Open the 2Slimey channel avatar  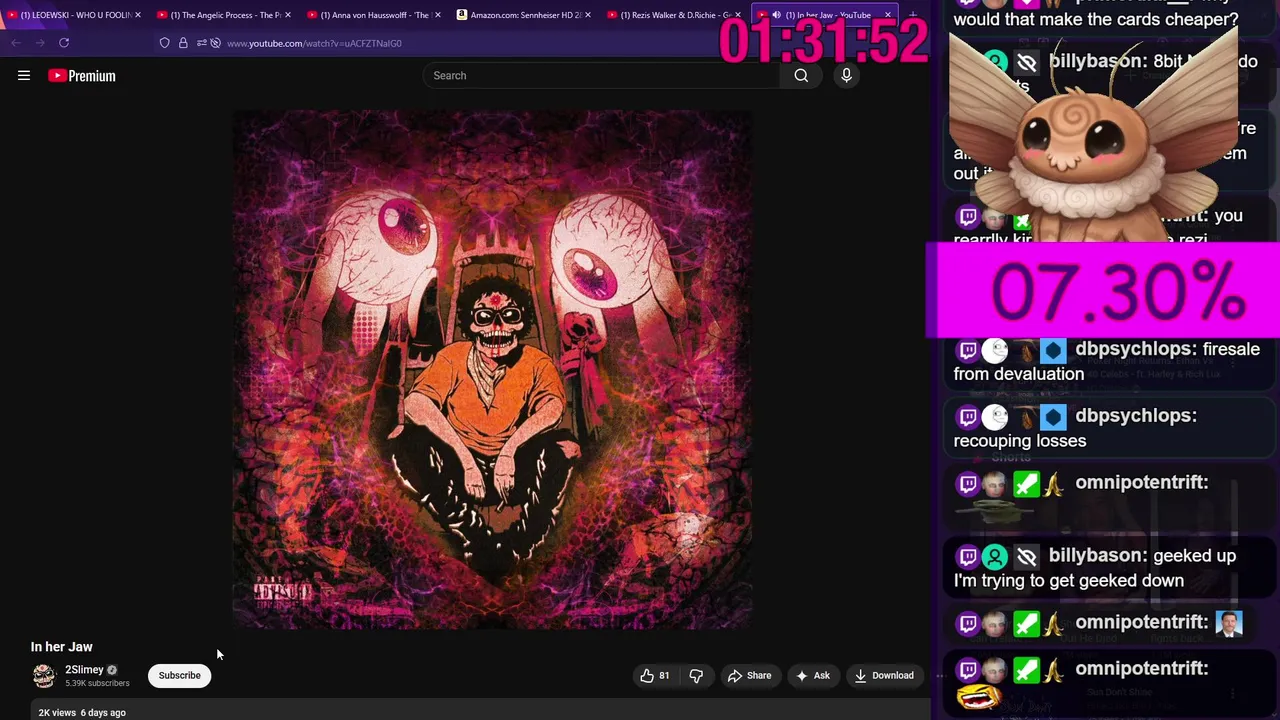point(44,676)
